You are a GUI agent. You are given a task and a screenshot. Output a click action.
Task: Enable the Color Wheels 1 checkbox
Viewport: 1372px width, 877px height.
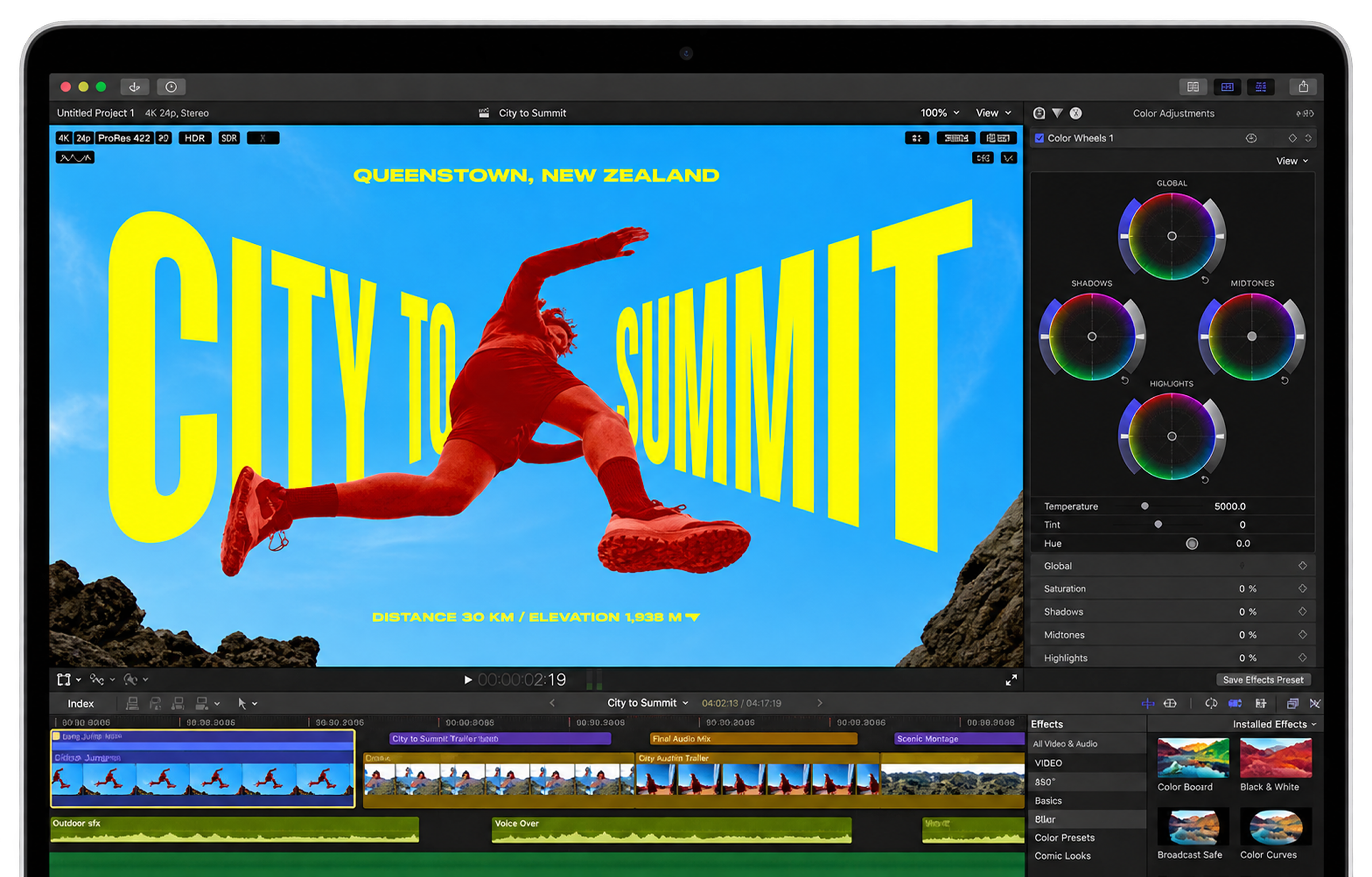point(1039,138)
